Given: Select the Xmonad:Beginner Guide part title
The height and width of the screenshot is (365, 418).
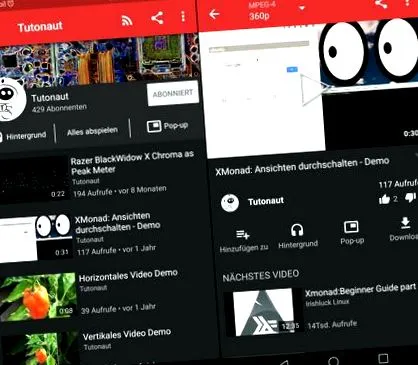Looking at the screenshot, I should tap(360, 290).
